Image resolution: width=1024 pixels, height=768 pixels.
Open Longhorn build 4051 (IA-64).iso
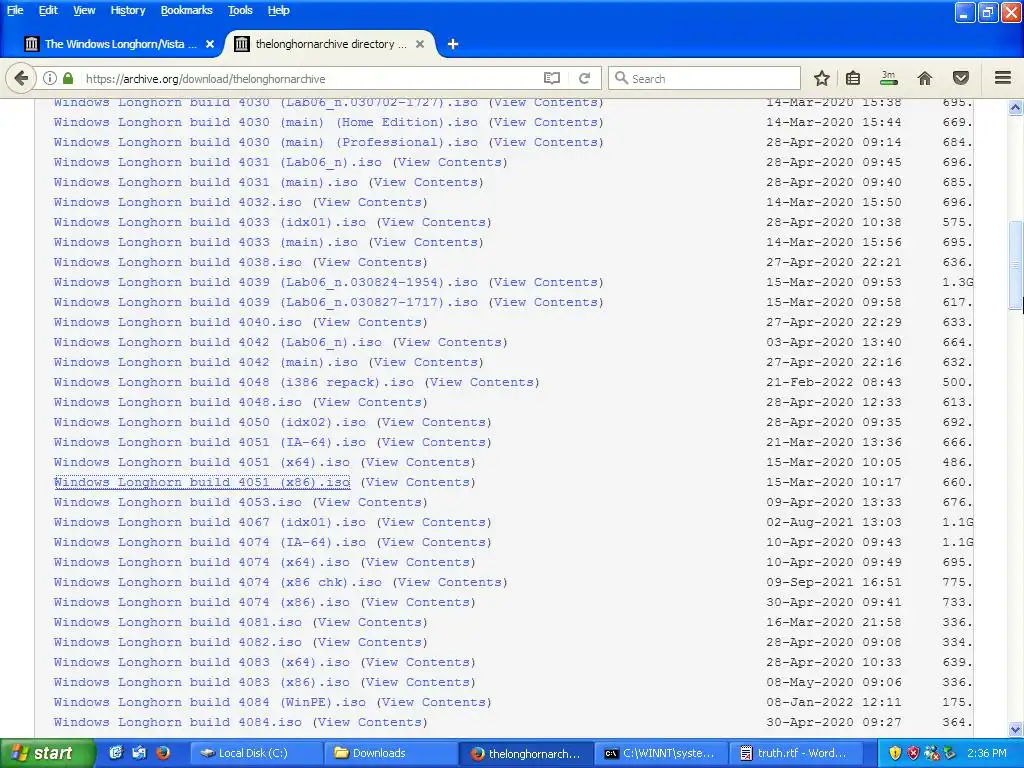[x=210, y=442]
